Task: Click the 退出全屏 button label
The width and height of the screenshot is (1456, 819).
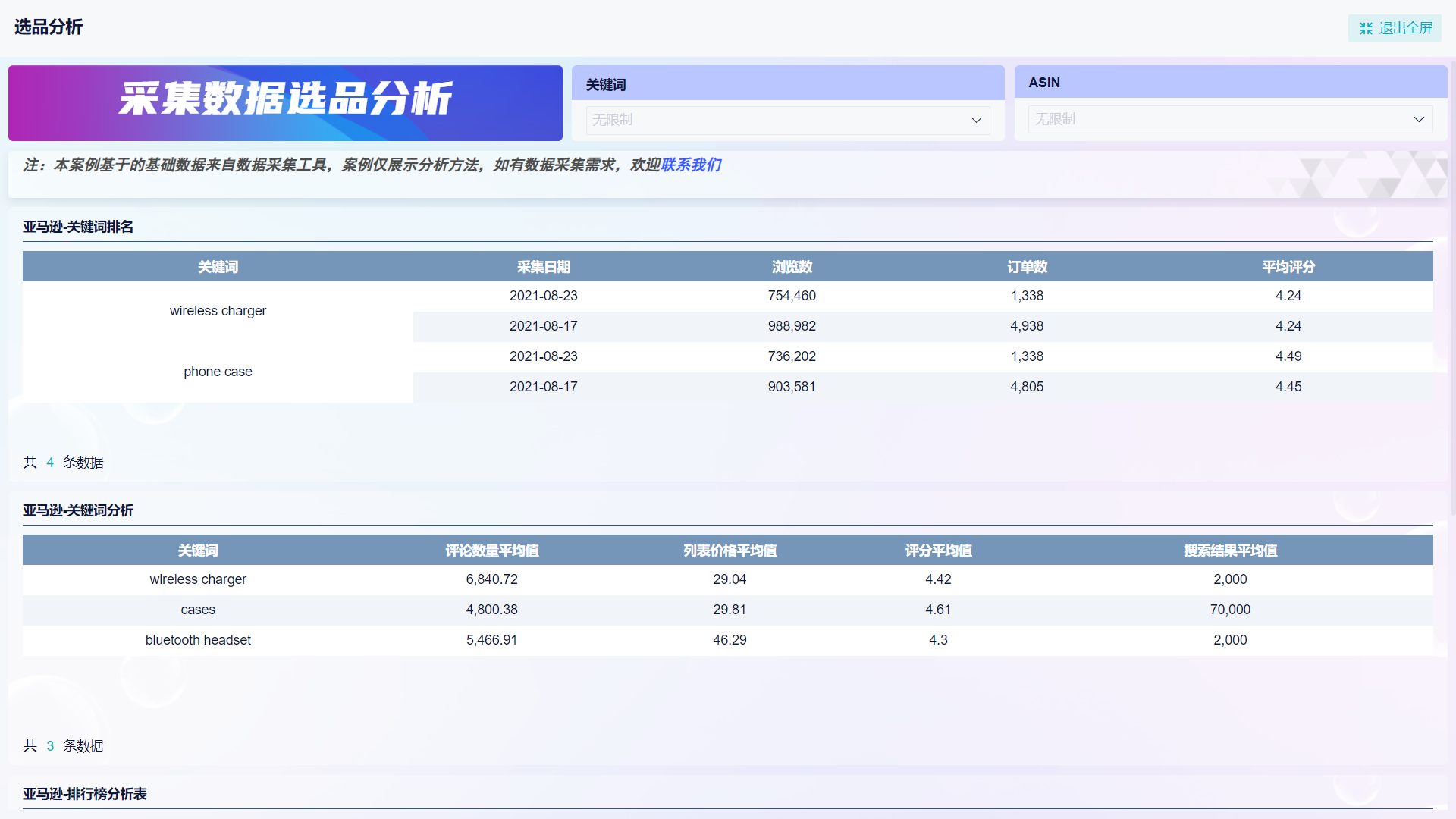Action: 1405,28
